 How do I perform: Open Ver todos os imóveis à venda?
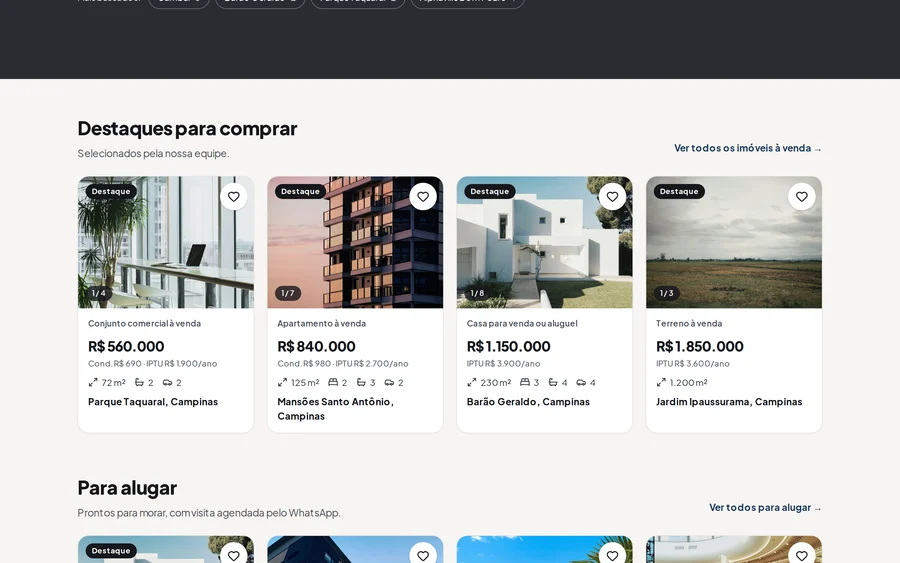(748, 148)
